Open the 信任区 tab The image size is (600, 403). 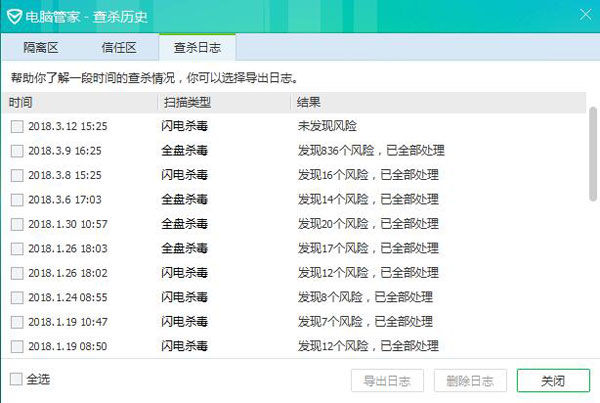(119, 47)
